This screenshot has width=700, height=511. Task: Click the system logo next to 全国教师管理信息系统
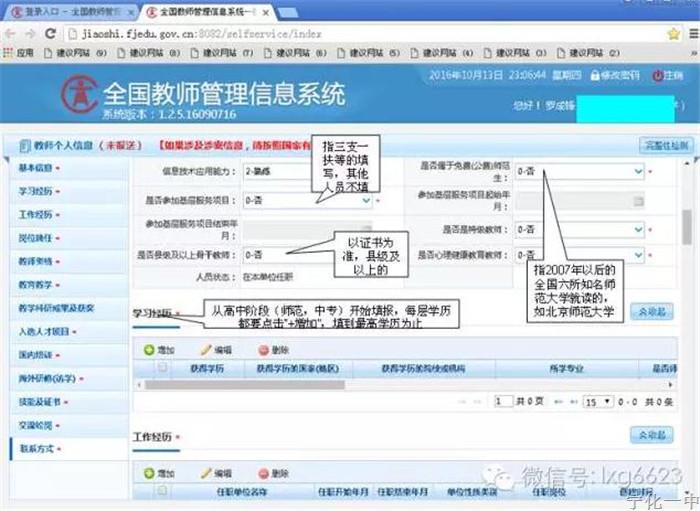tap(79, 93)
